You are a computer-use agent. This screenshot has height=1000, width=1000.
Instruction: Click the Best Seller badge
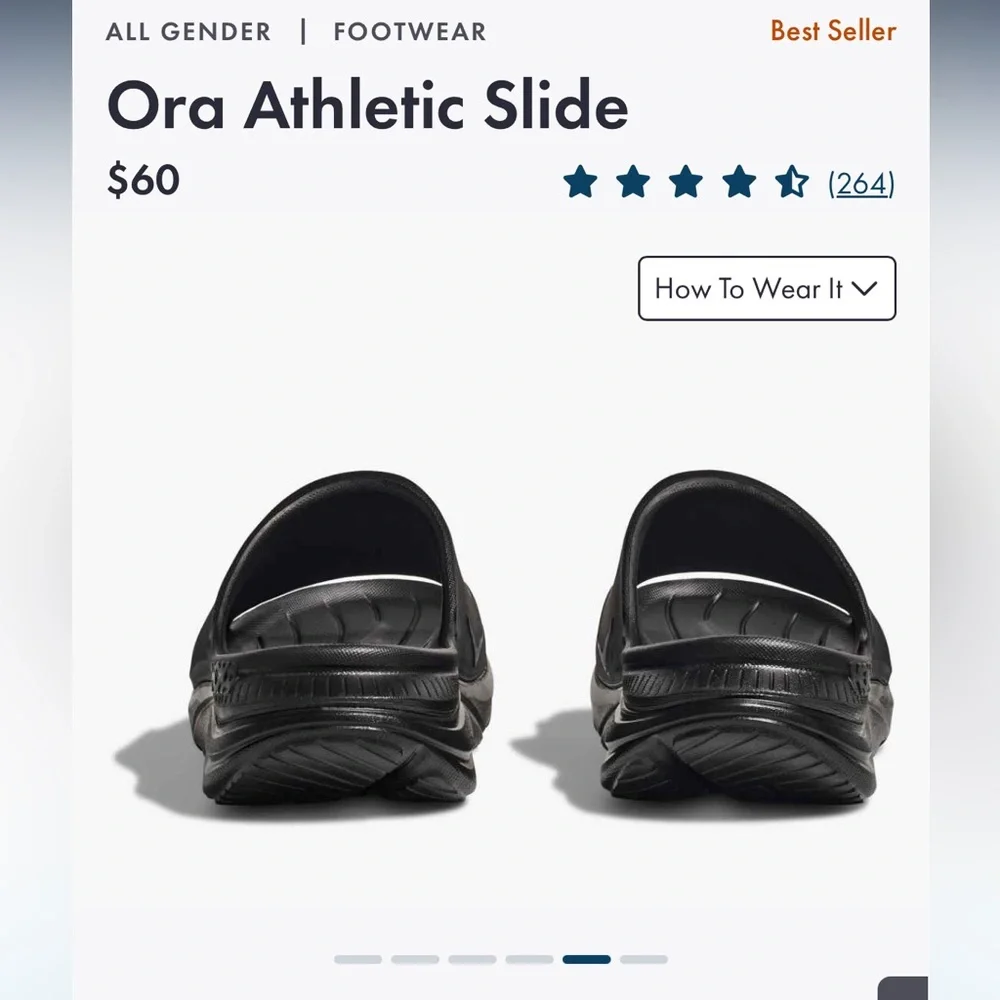(x=832, y=31)
